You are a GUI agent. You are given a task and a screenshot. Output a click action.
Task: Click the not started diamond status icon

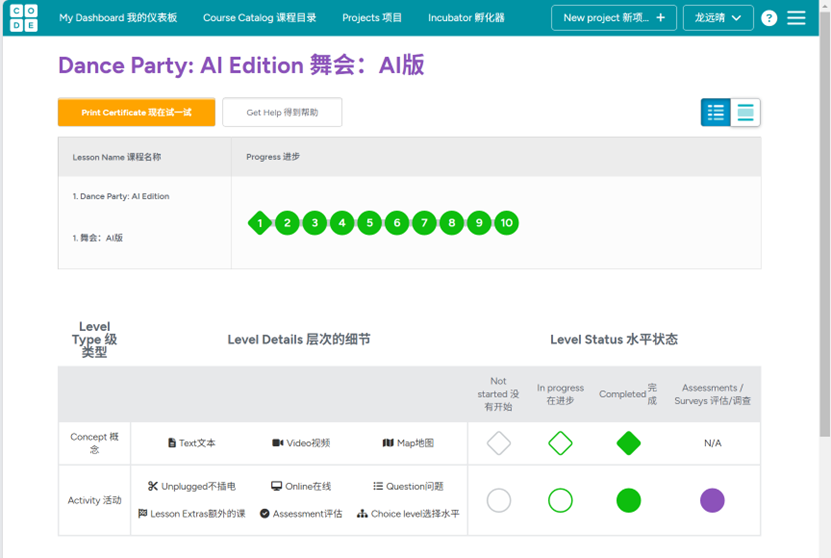tap(499, 443)
